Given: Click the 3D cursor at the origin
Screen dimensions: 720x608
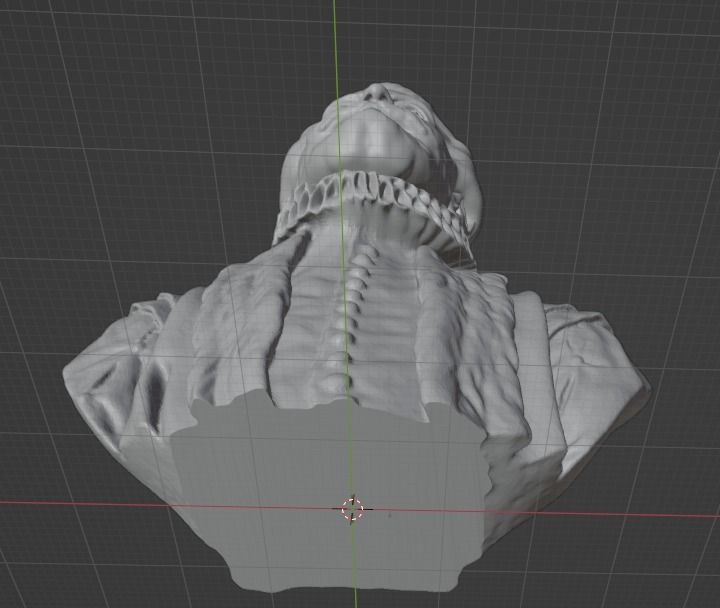Looking at the screenshot, I should (353, 509).
